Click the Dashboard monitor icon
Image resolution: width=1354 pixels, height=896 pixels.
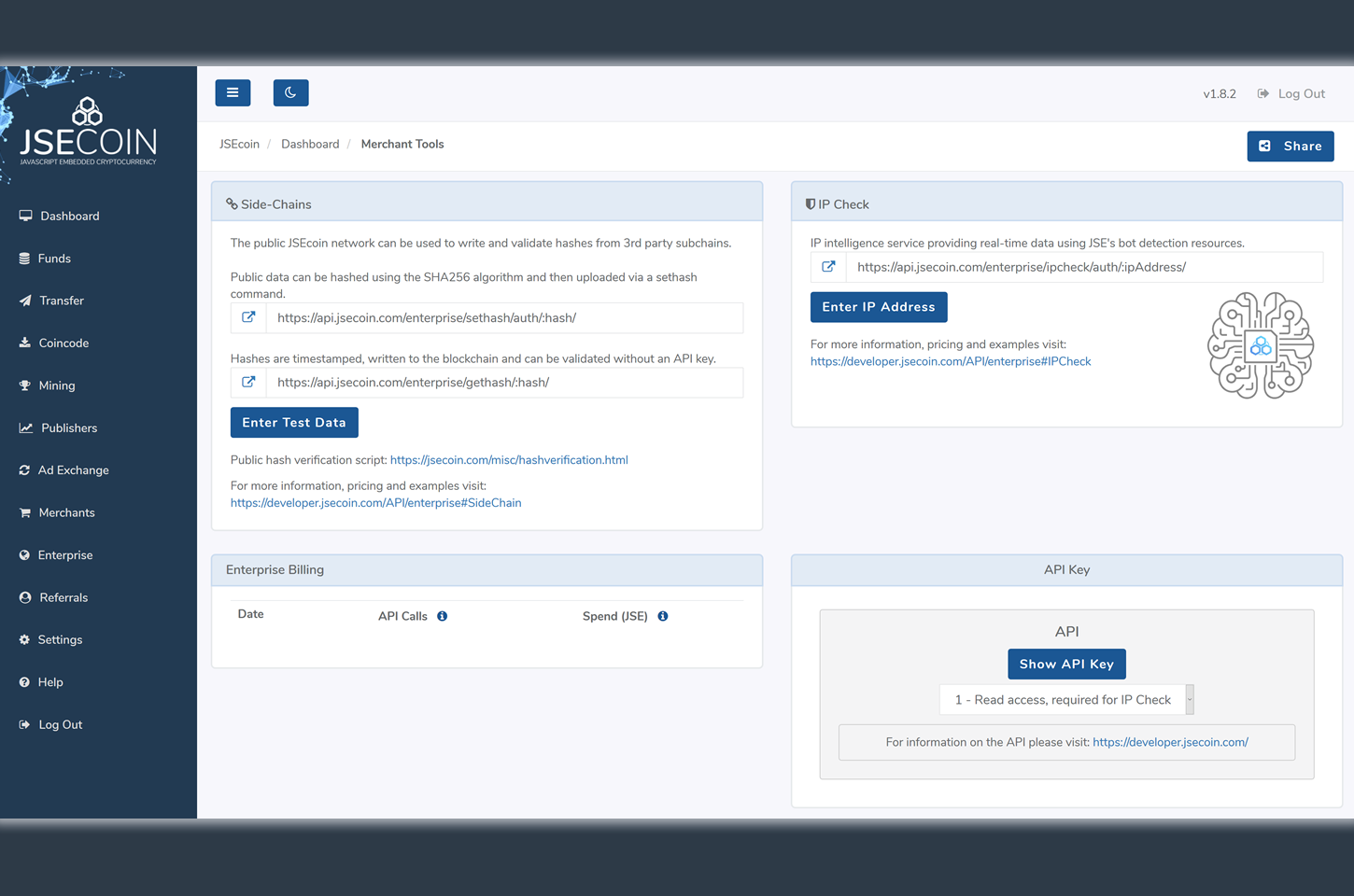point(25,216)
